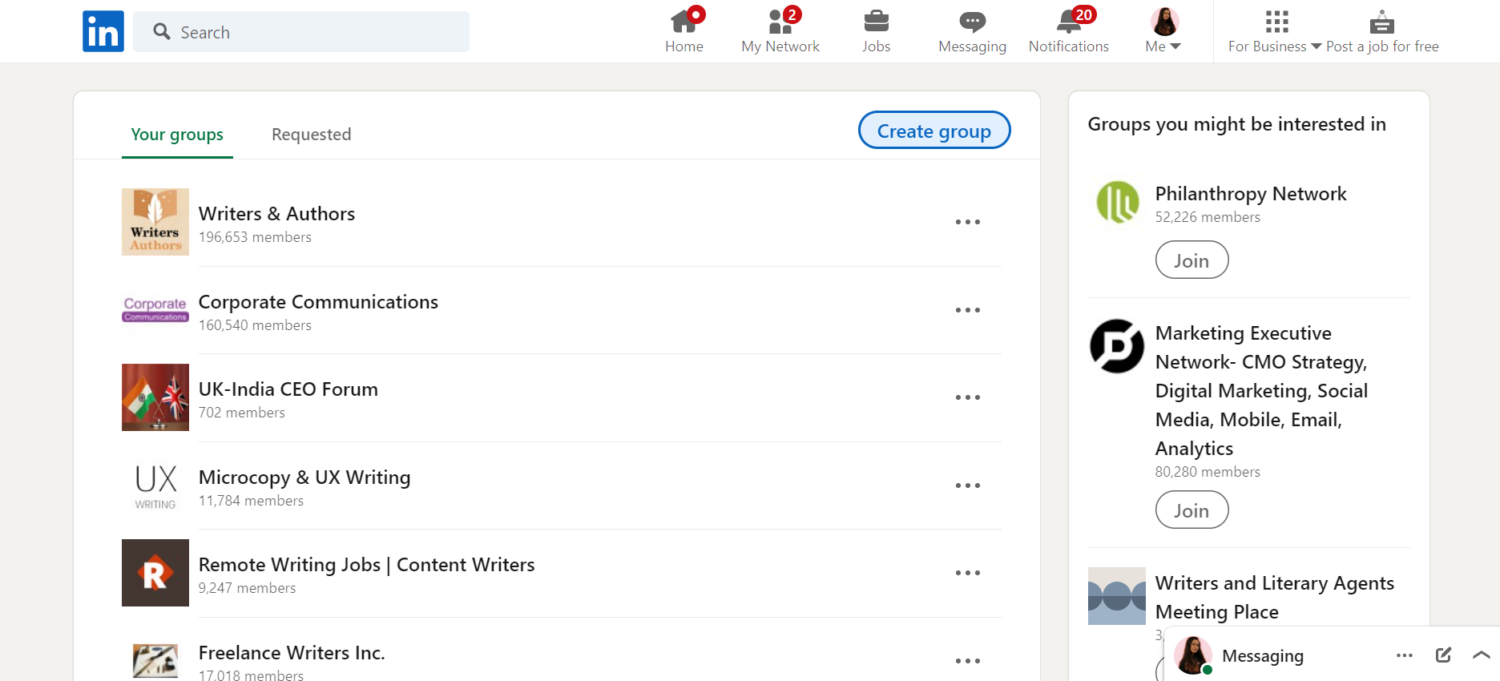This screenshot has height=681, width=1500.
Task: Open Writers and Literary Agents logo
Action: point(1117,596)
